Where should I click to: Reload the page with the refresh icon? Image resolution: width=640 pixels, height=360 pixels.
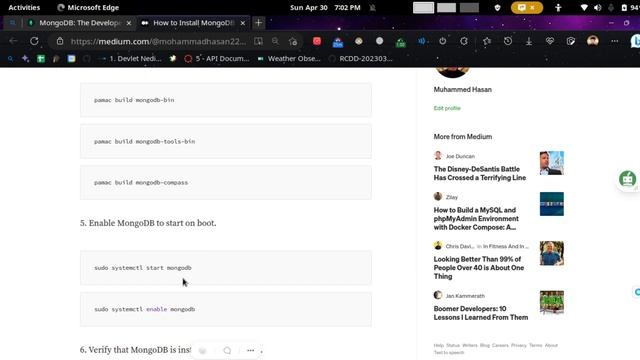click(34, 41)
